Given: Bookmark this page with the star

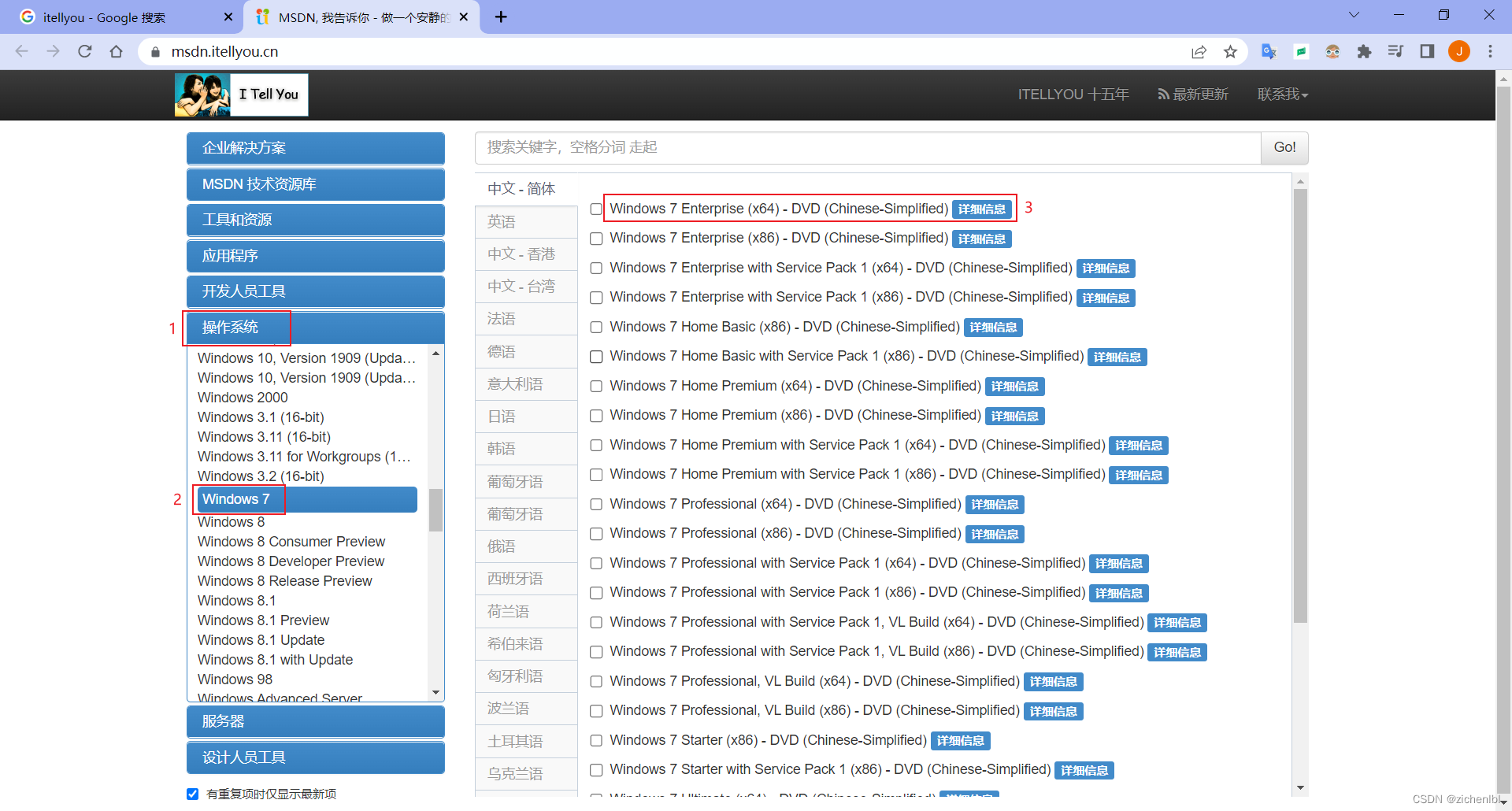Looking at the screenshot, I should coord(1230,51).
